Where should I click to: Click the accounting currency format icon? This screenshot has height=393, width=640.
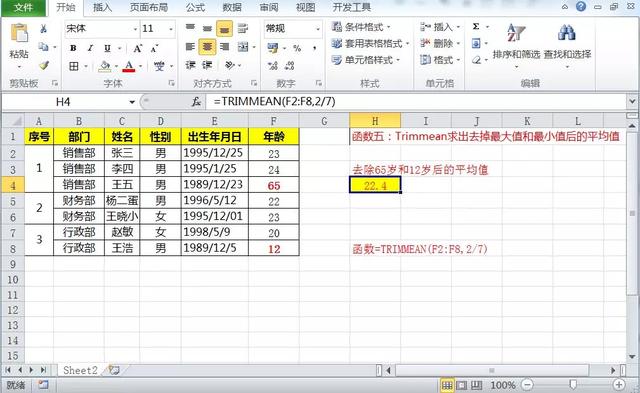273,48
